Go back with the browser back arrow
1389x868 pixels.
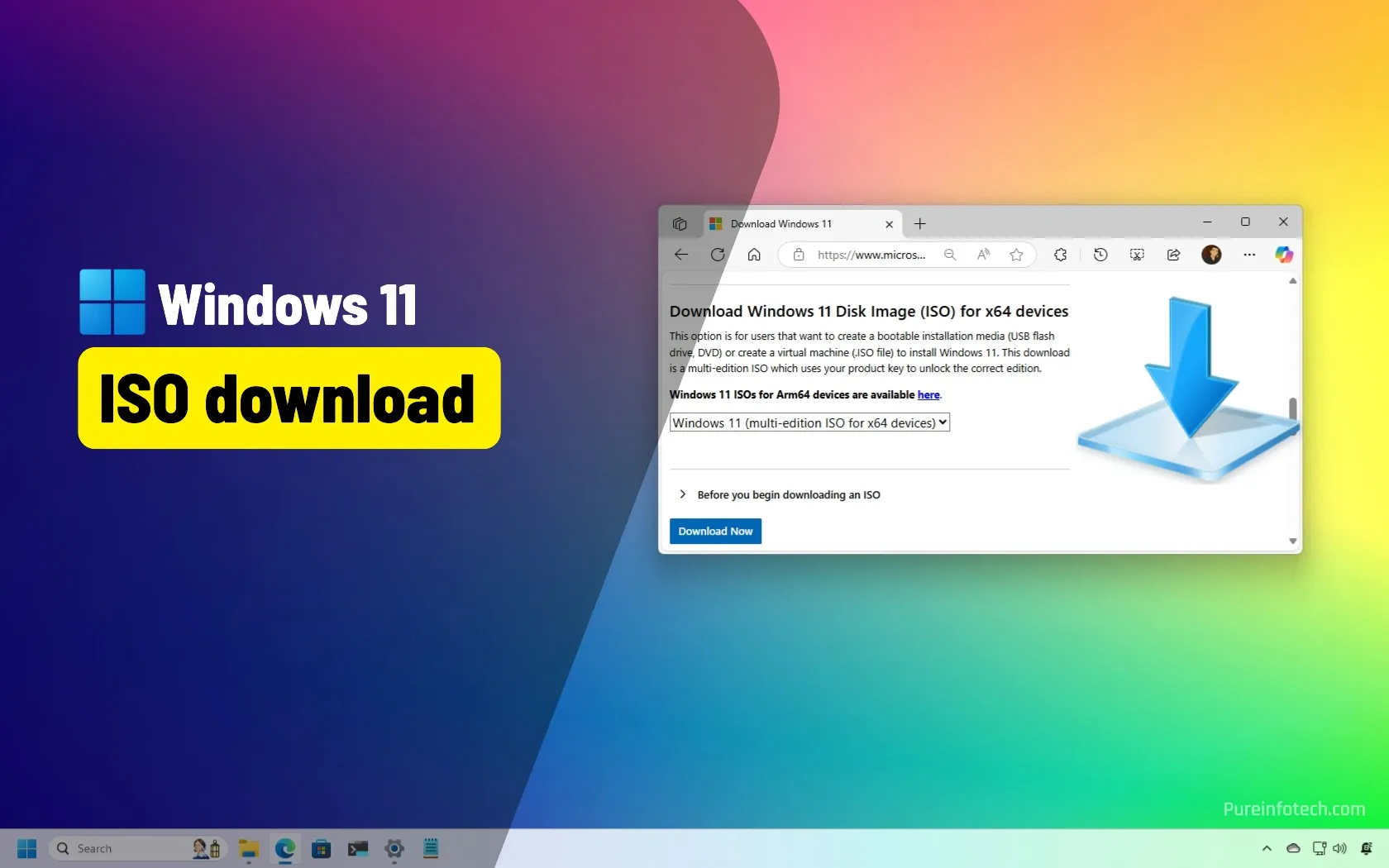(681, 255)
